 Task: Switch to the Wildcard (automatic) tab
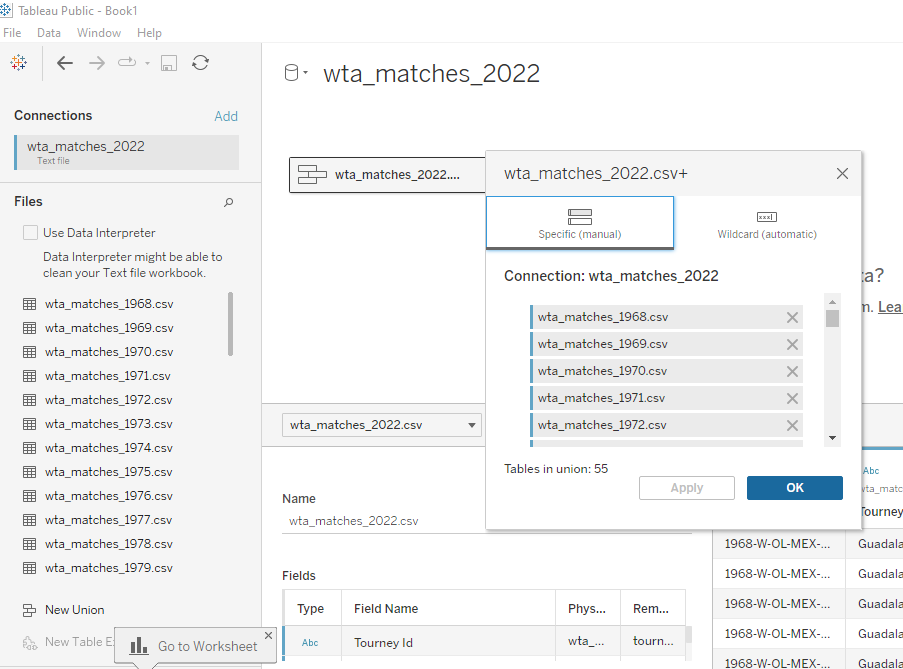[767, 223]
